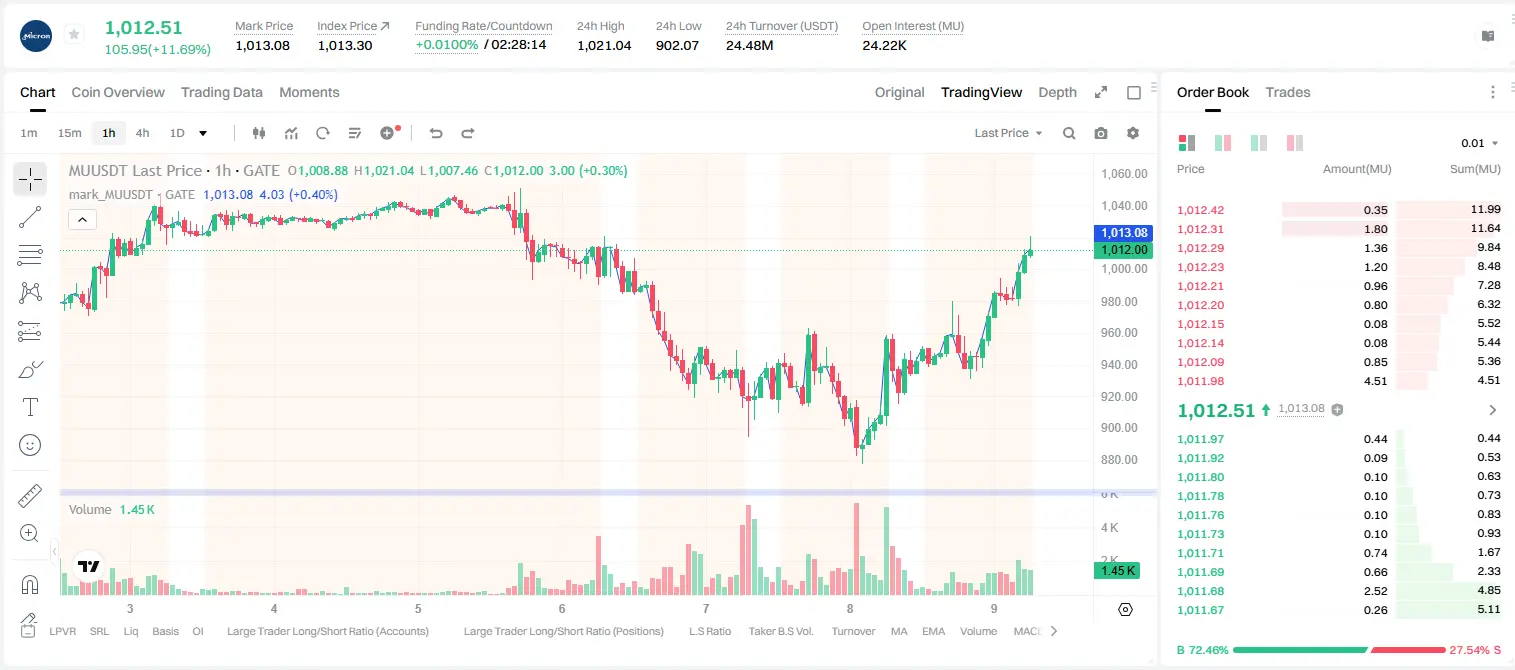Click the B/S ratio bar below the order book

tap(1339, 650)
